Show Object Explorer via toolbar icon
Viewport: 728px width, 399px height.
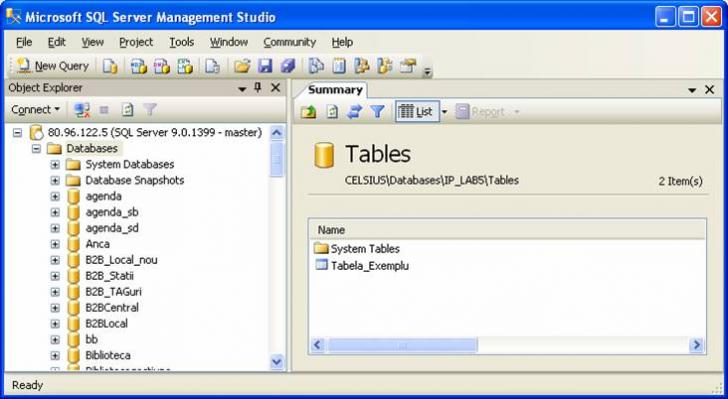click(362, 66)
